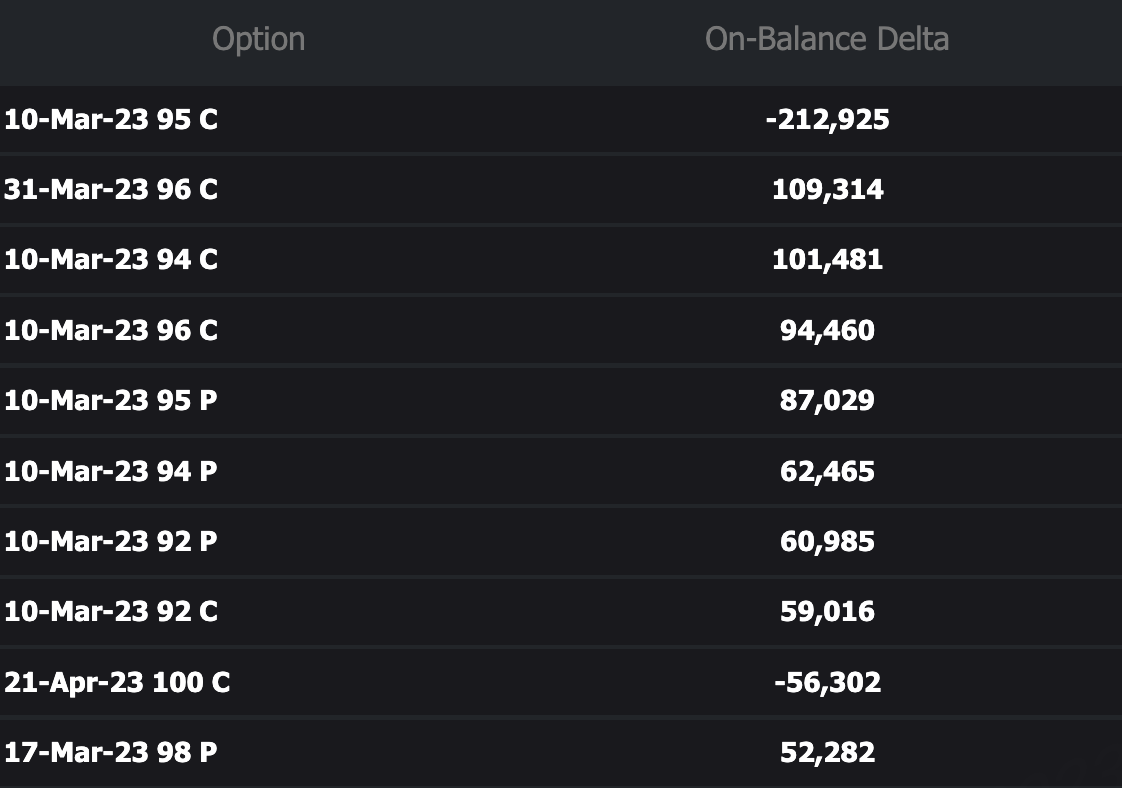Click the 87,029 delta value

[x=827, y=401]
